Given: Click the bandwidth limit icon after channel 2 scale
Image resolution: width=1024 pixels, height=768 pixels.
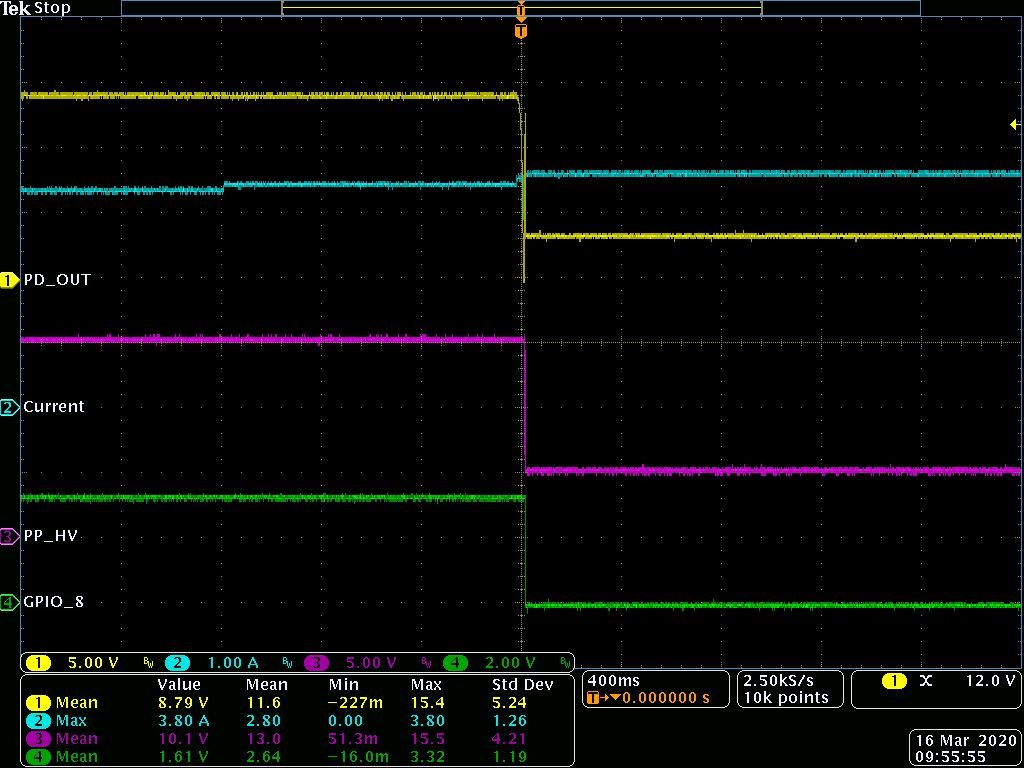Looking at the screenshot, I should pos(287,664).
